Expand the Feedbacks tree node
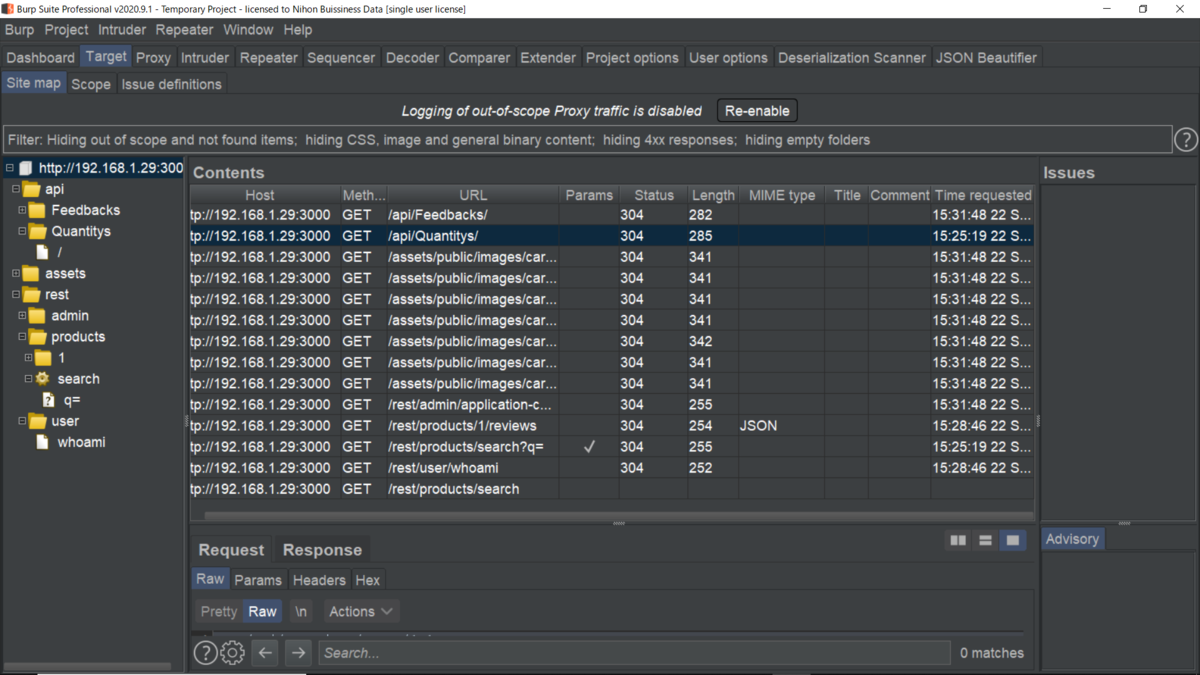The width and height of the screenshot is (1200, 675). click(x=22, y=210)
